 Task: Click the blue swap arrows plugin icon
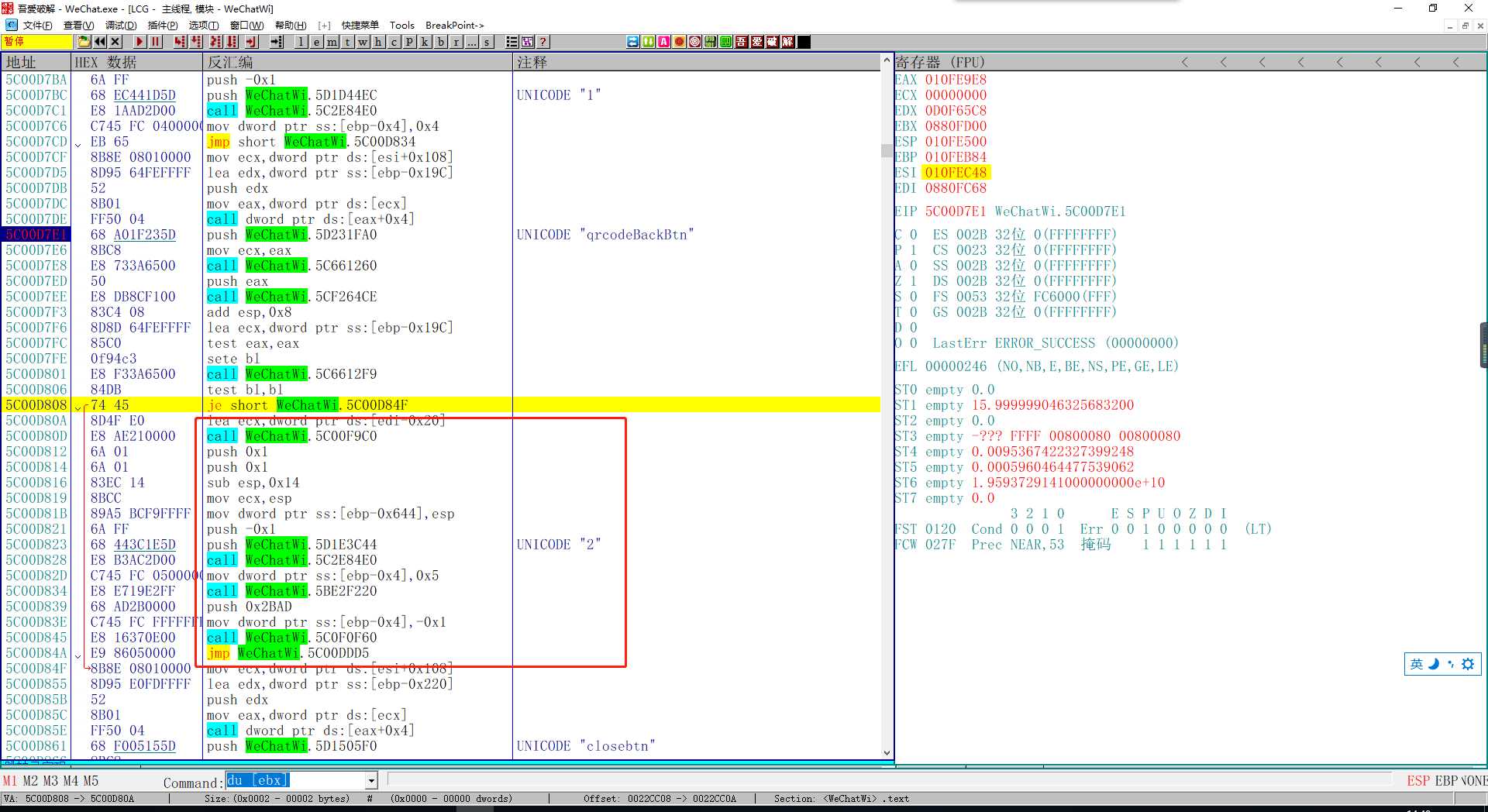[x=632, y=42]
